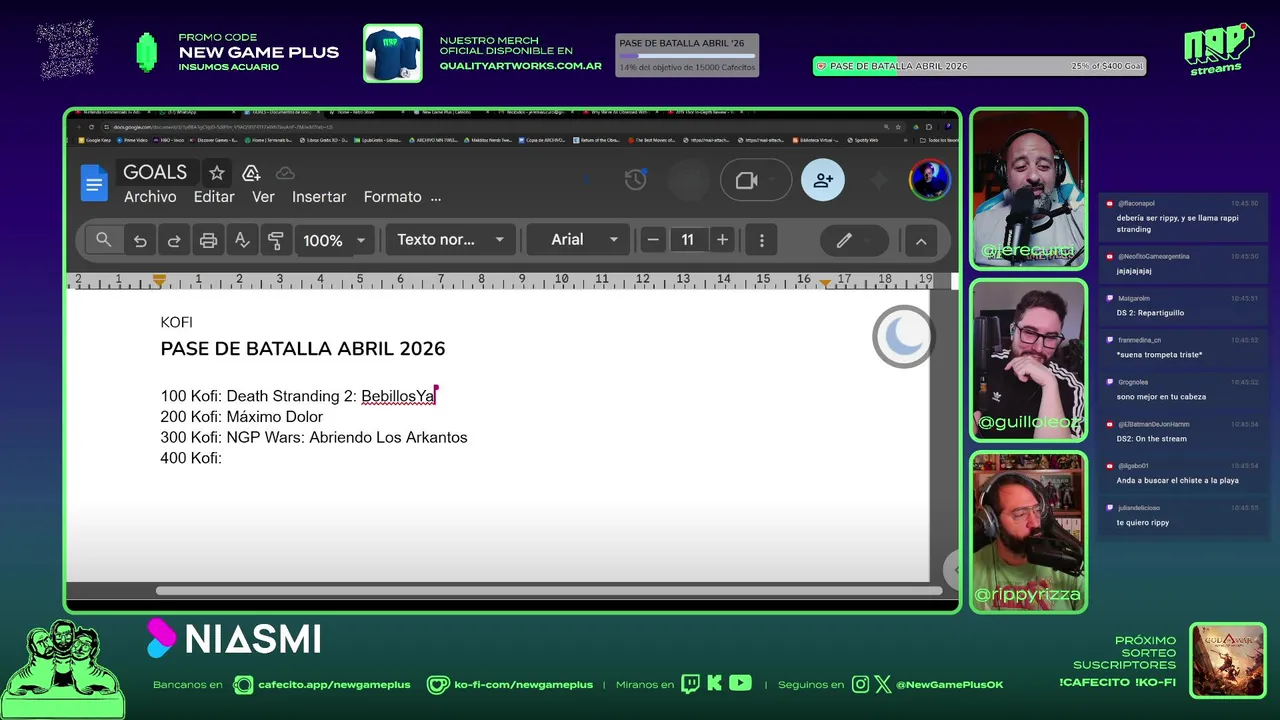Click the share person-plus button
This screenshot has height=720, width=1280.
[x=823, y=180]
